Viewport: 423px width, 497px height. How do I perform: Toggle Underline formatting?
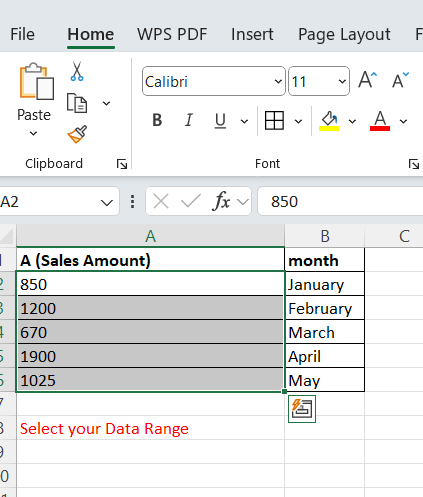[x=220, y=121]
